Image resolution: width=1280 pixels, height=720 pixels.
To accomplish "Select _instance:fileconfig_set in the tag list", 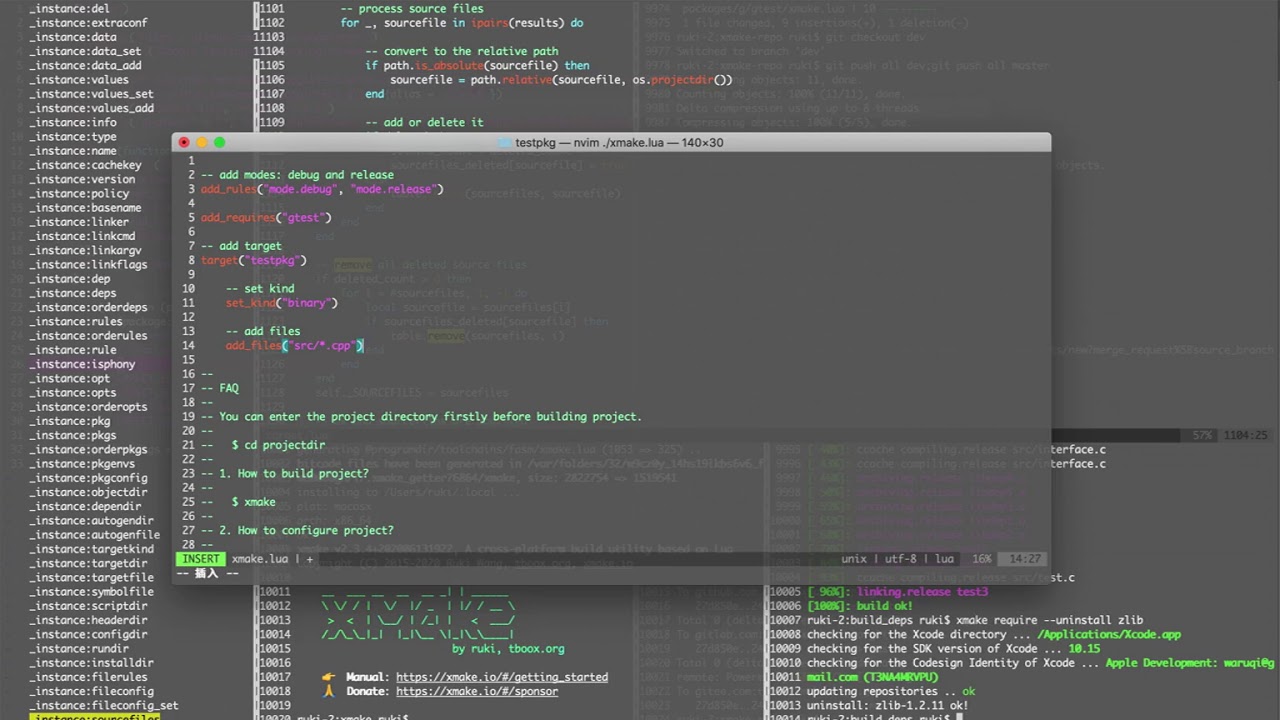I will point(104,706).
